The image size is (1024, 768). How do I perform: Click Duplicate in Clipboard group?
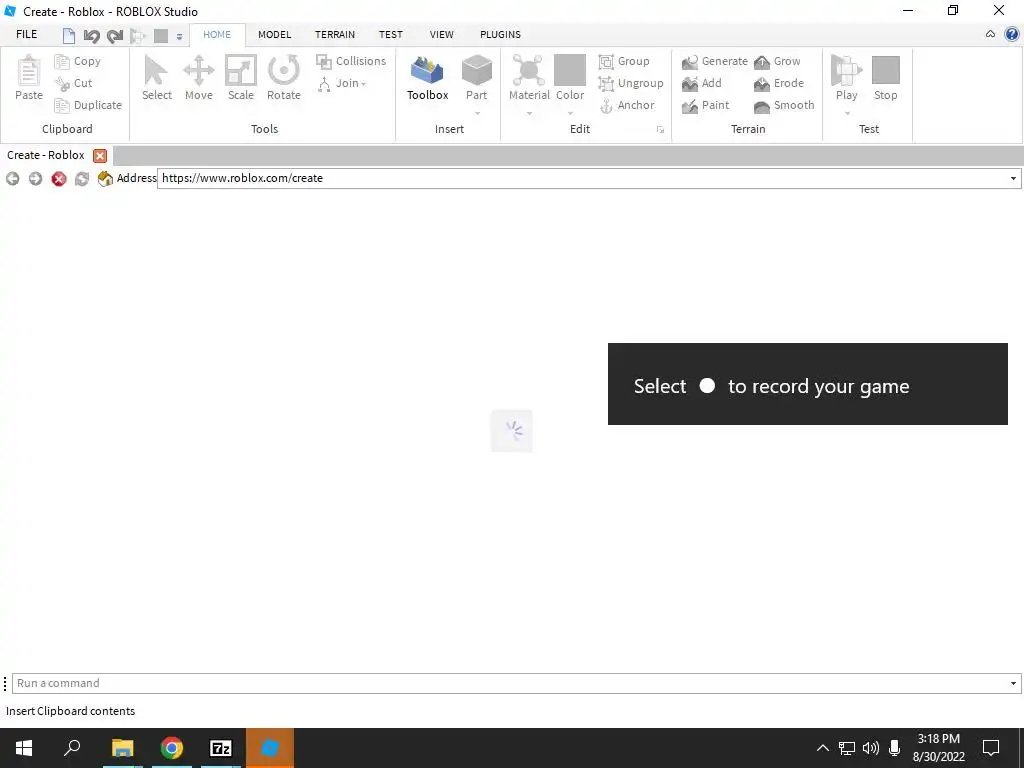(88, 105)
